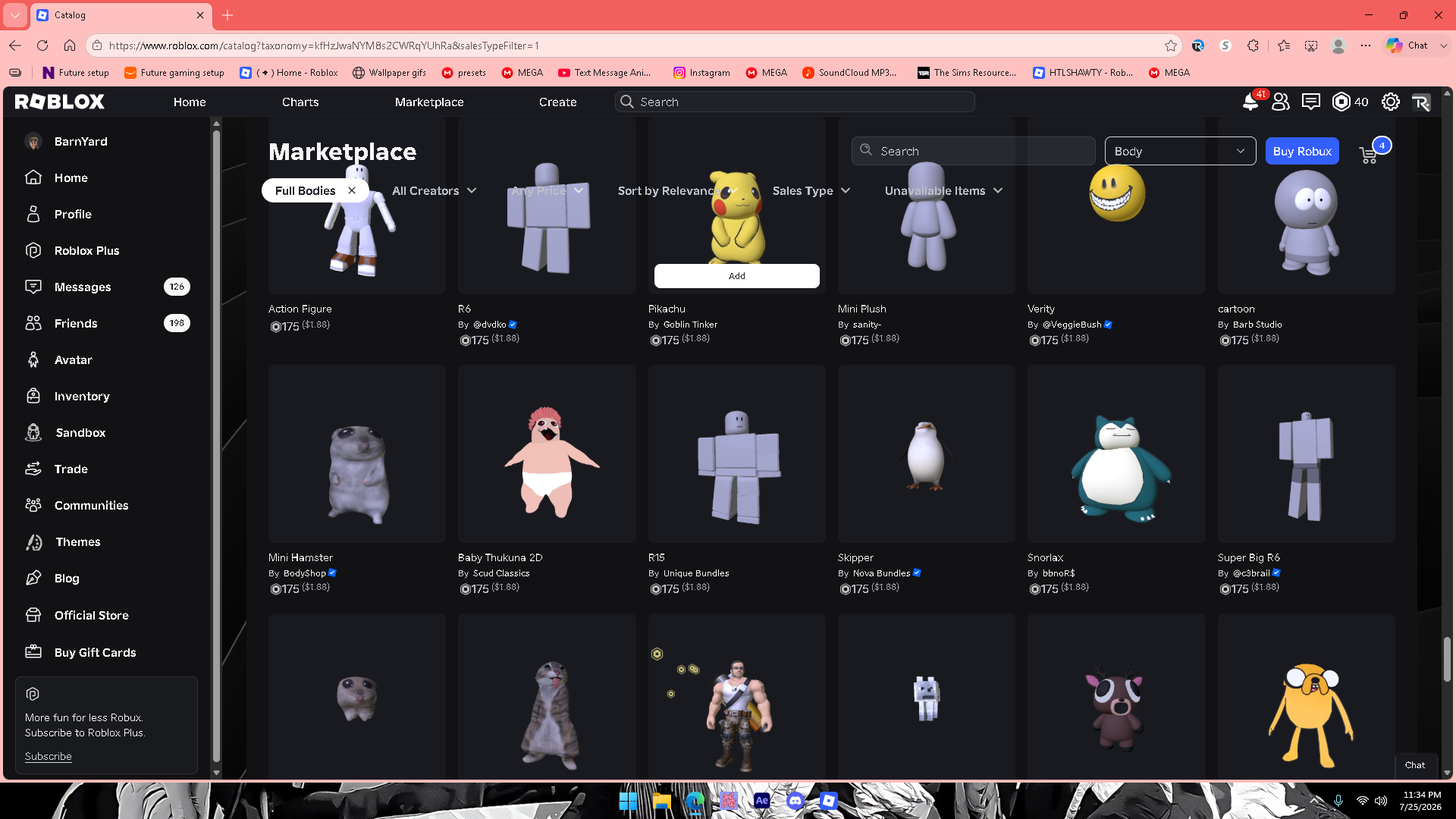1456x819 pixels.
Task: Expand the All Creators filter
Action: click(x=434, y=190)
